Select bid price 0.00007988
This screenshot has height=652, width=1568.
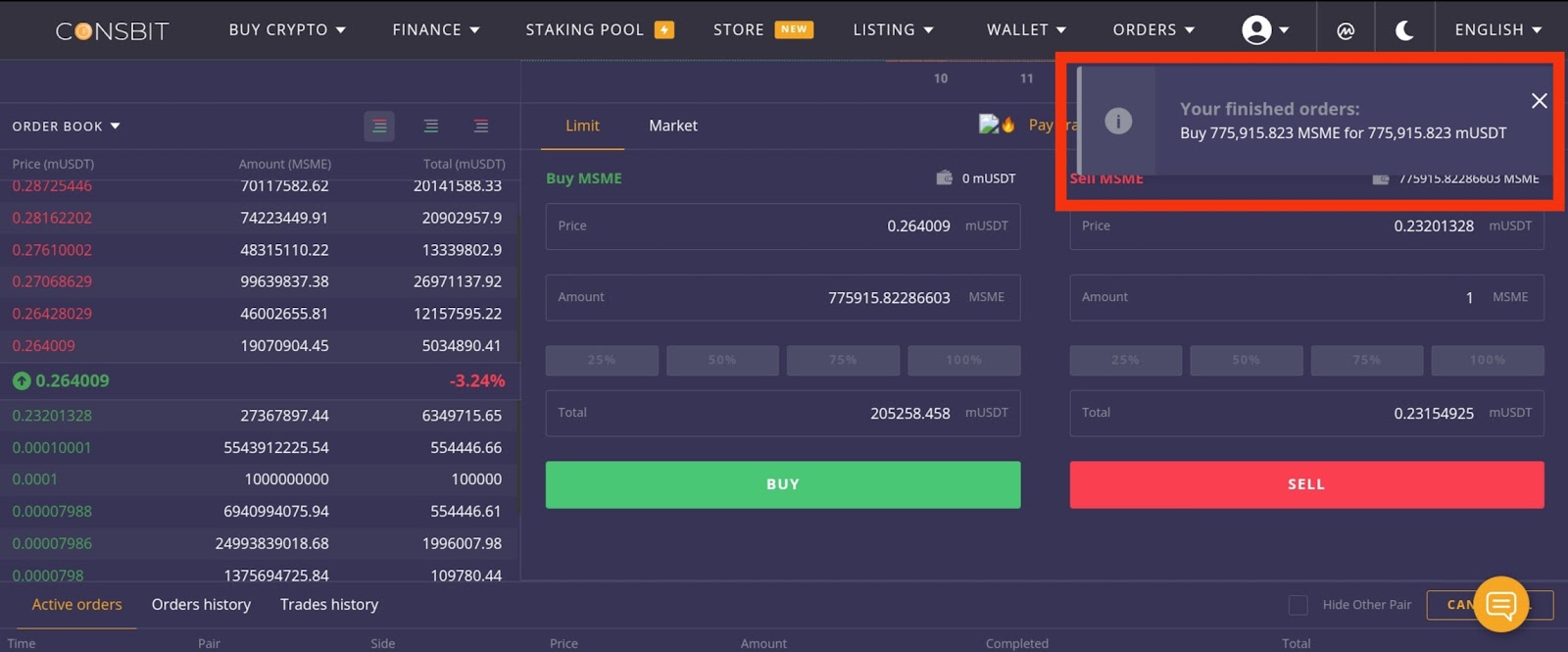pos(52,512)
